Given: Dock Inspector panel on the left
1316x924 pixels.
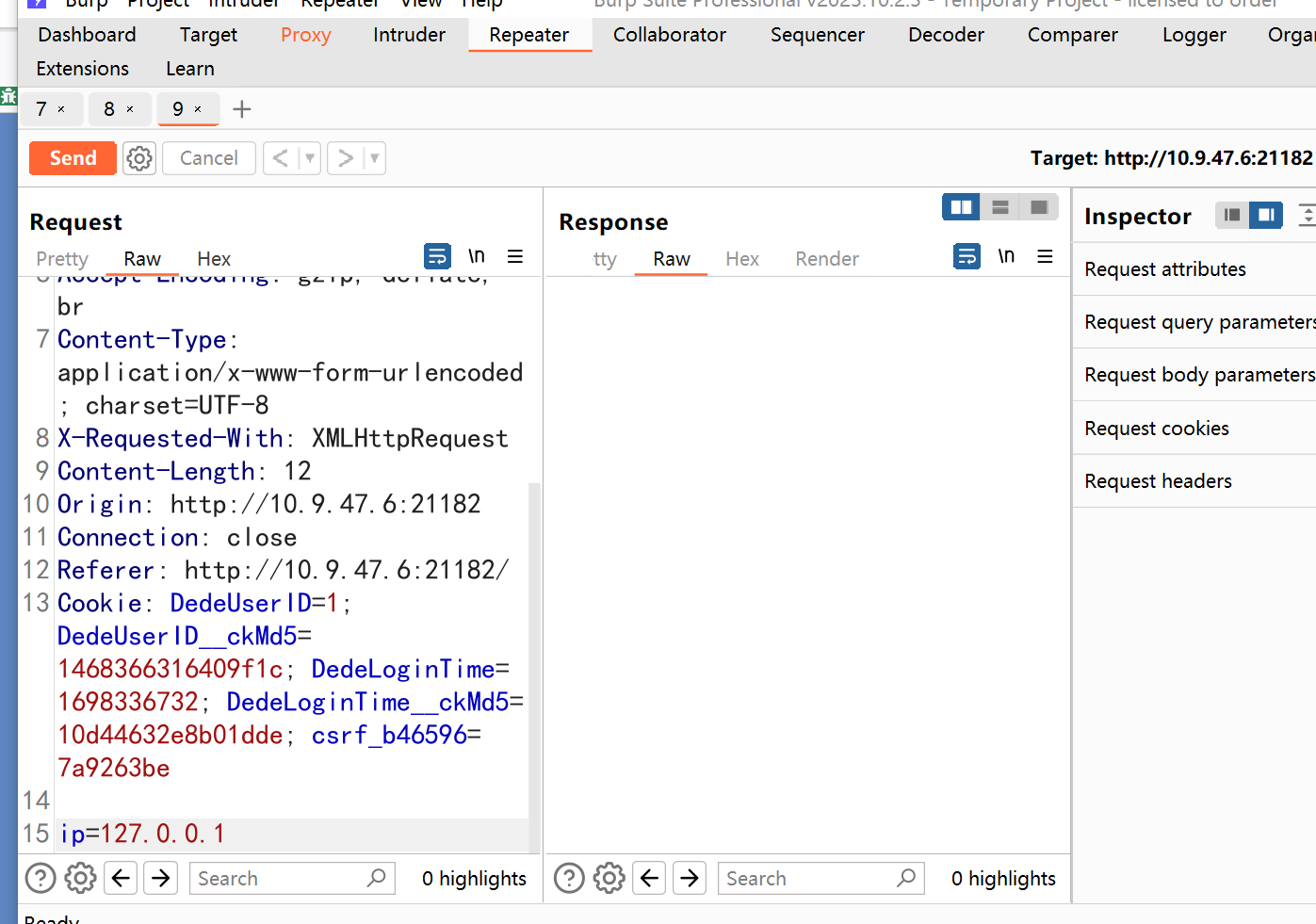Looking at the screenshot, I should [1232, 216].
